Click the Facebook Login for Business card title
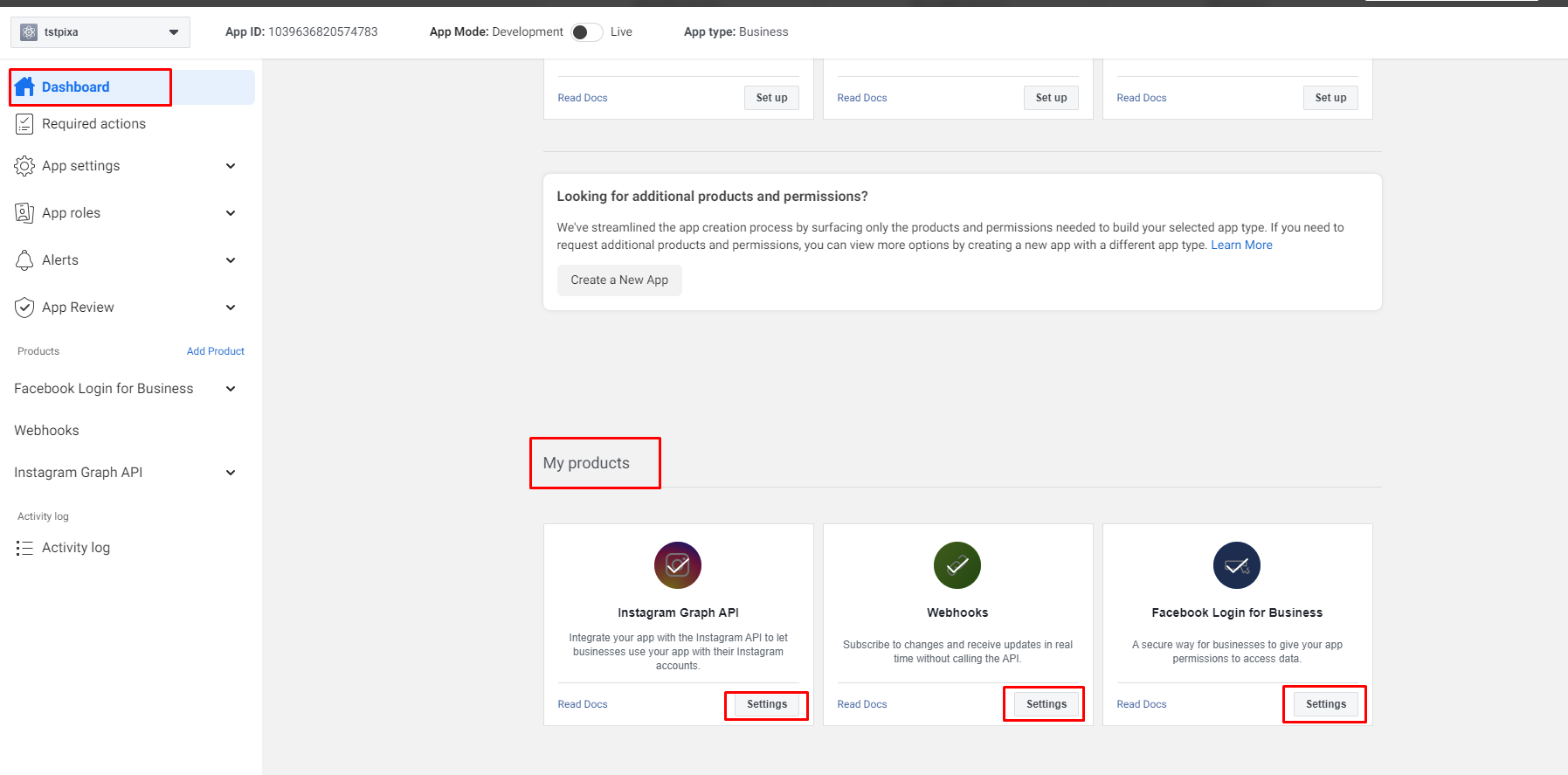 [1237, 613]
